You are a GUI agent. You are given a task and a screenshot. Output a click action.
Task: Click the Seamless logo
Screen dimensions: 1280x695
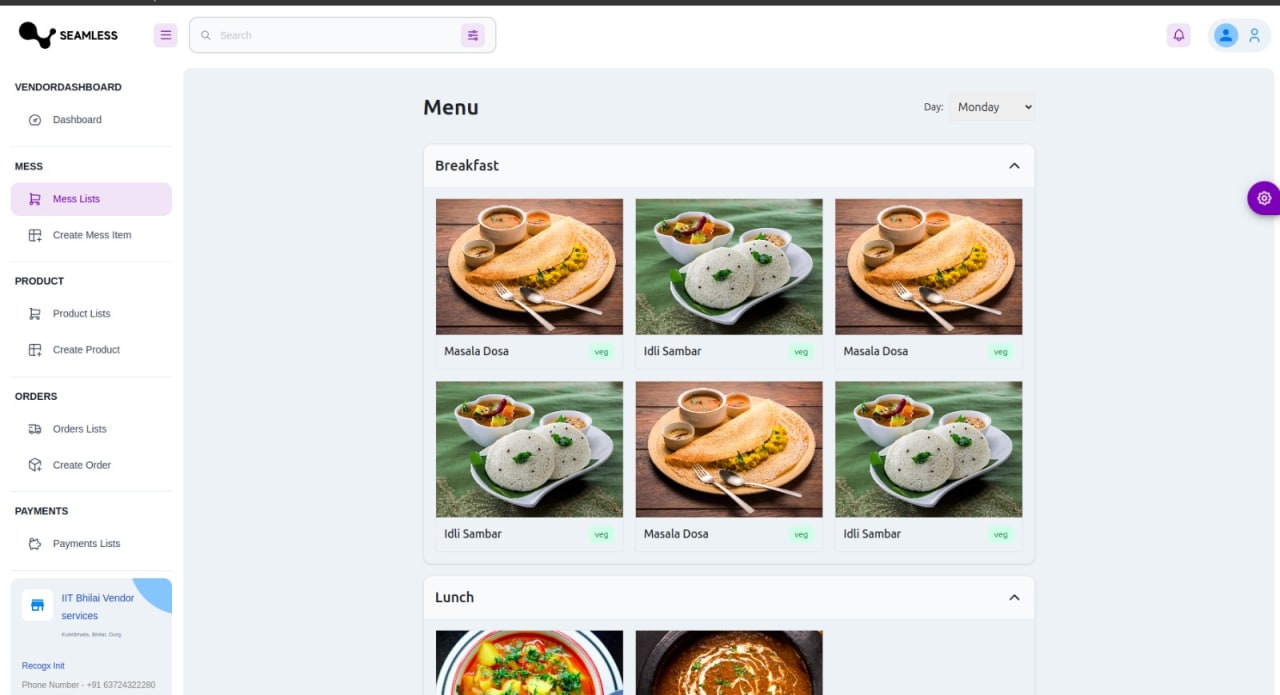(x=68, y=35)
